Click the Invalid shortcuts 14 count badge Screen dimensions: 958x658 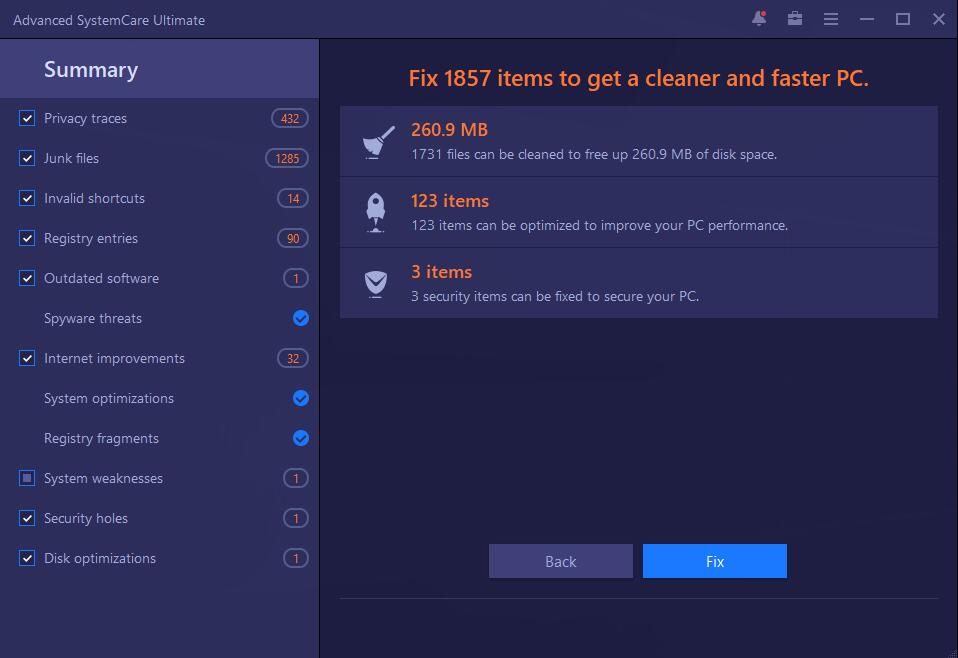click(293, 199)
